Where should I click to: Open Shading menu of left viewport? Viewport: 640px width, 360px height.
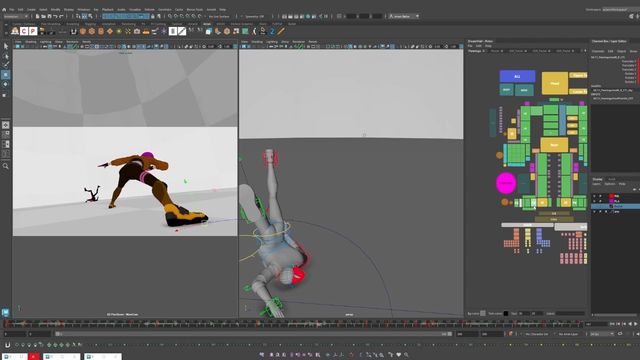point(31,42)
